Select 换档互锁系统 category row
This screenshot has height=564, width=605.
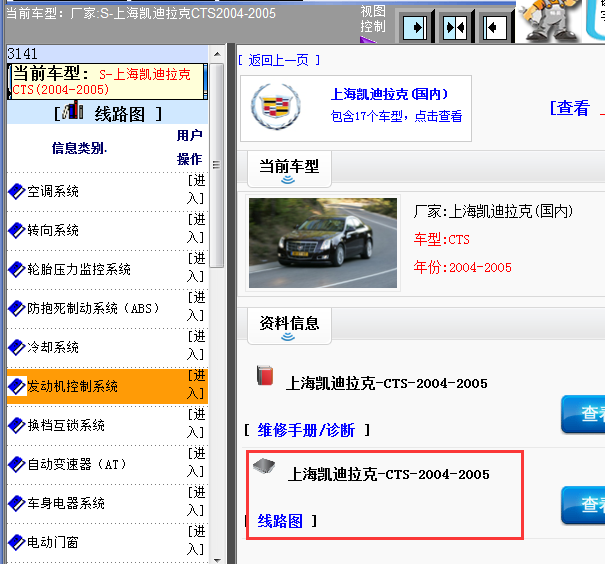tap(108, 426)
